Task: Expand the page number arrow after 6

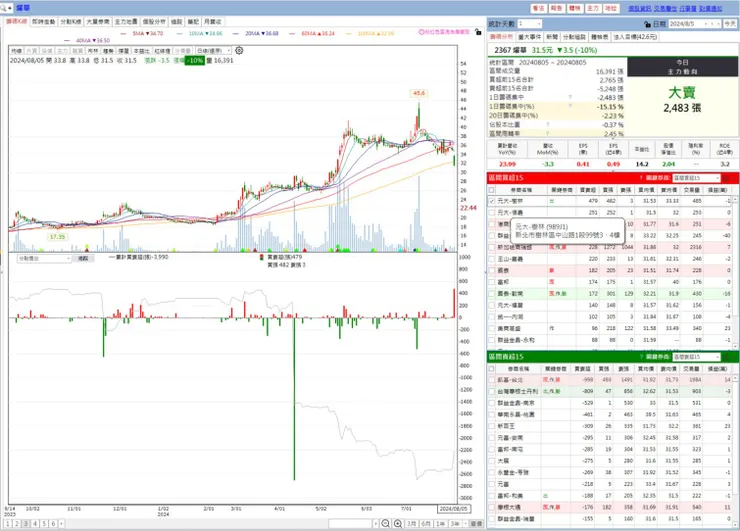Action: coord(61,523)
